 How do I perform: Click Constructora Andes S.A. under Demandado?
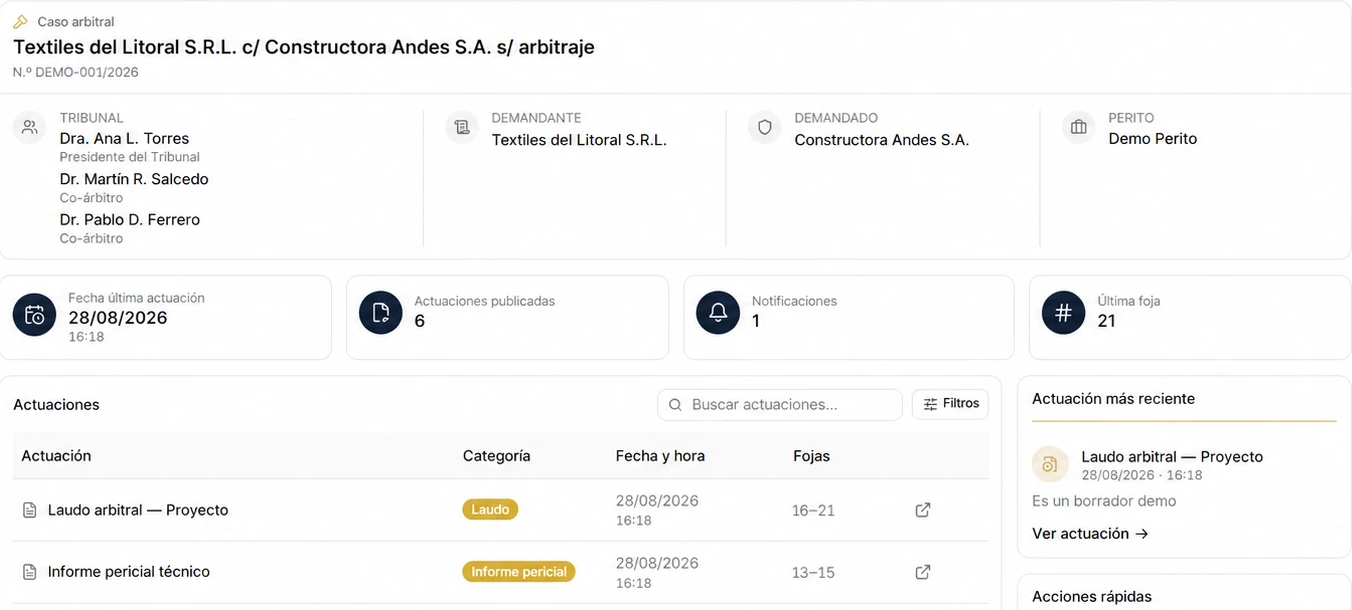pos(881,140)
